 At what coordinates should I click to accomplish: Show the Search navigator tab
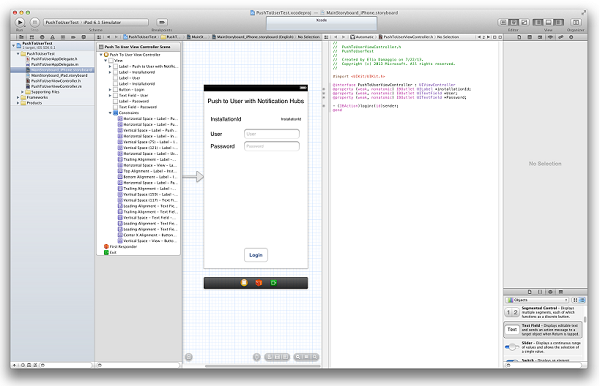coord(42,37)
